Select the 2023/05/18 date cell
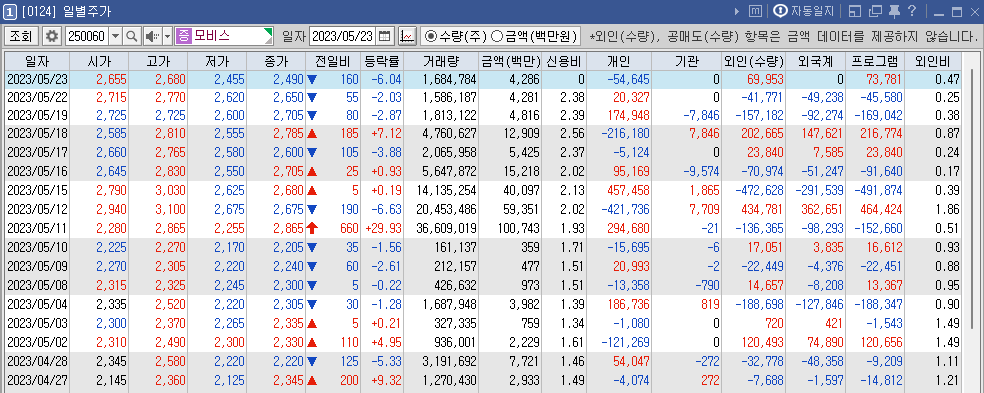 (x=36, y=134)
